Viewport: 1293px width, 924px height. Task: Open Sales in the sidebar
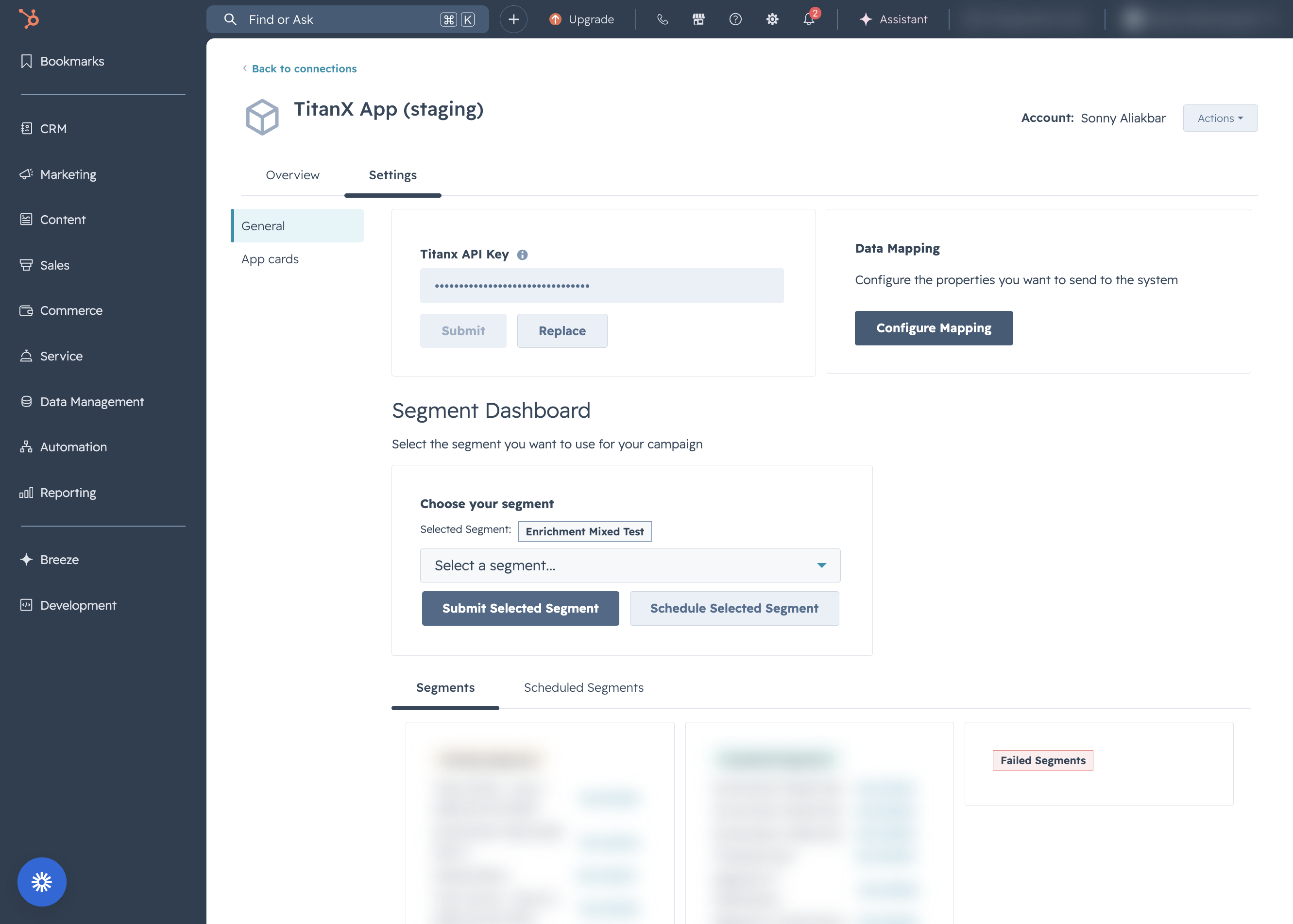45,265
